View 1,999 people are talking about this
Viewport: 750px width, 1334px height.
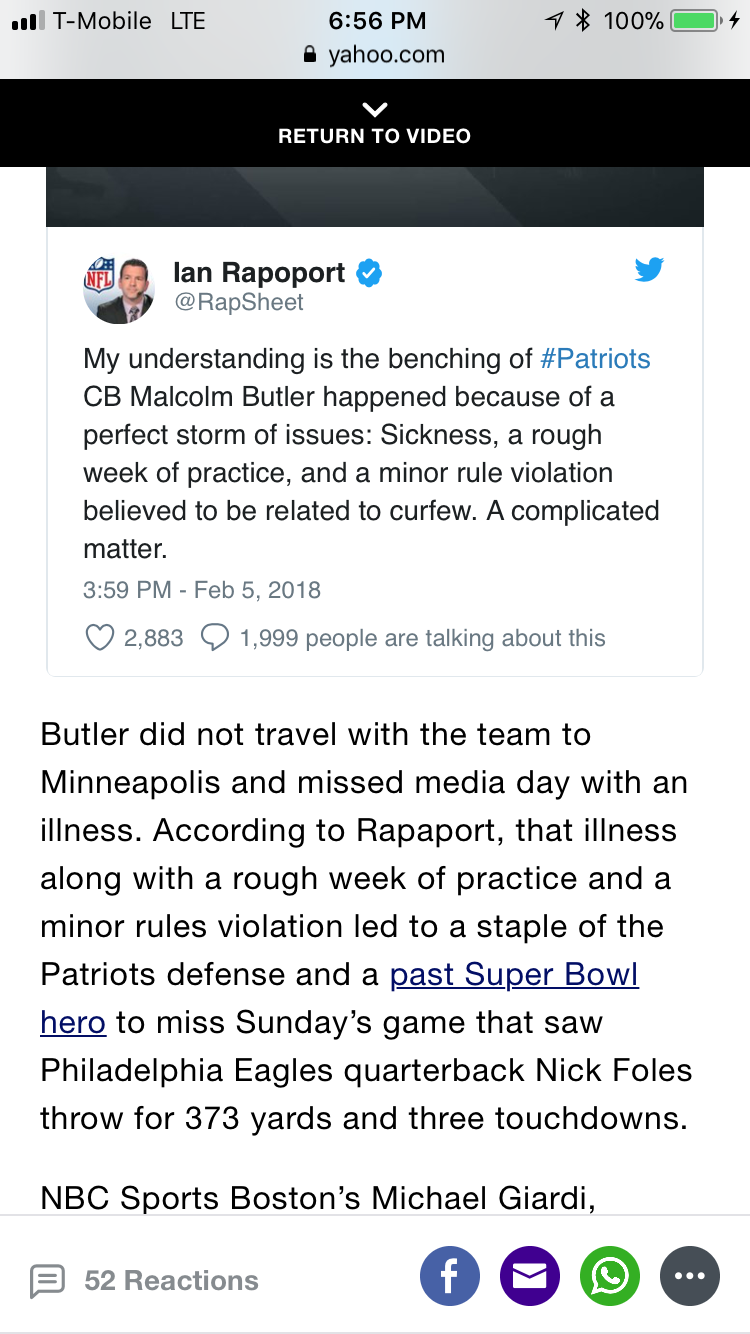coord(422,638)
